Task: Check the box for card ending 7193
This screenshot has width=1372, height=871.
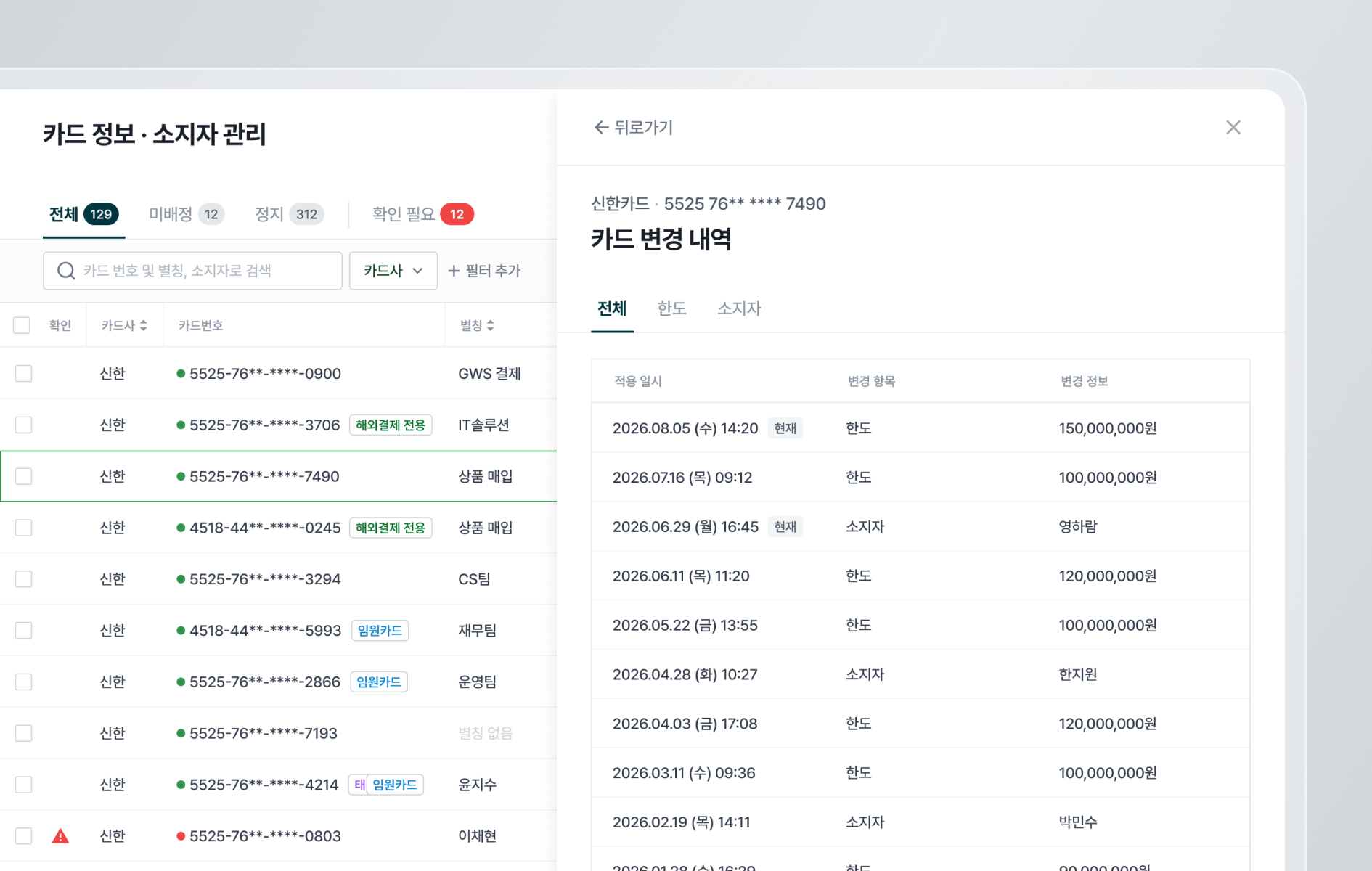Action: (24, 733)
